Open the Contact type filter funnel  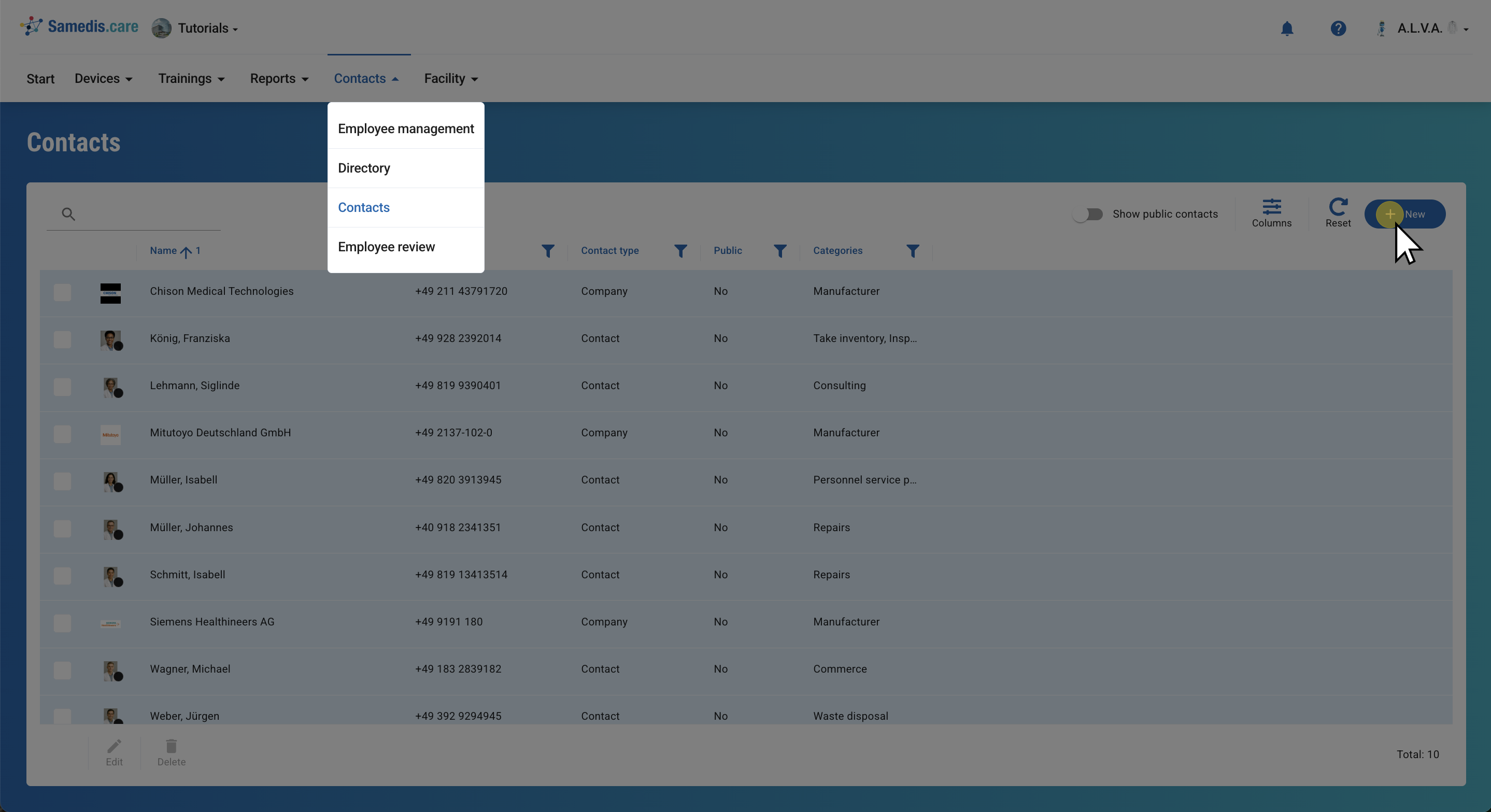[x=680, y=251]
